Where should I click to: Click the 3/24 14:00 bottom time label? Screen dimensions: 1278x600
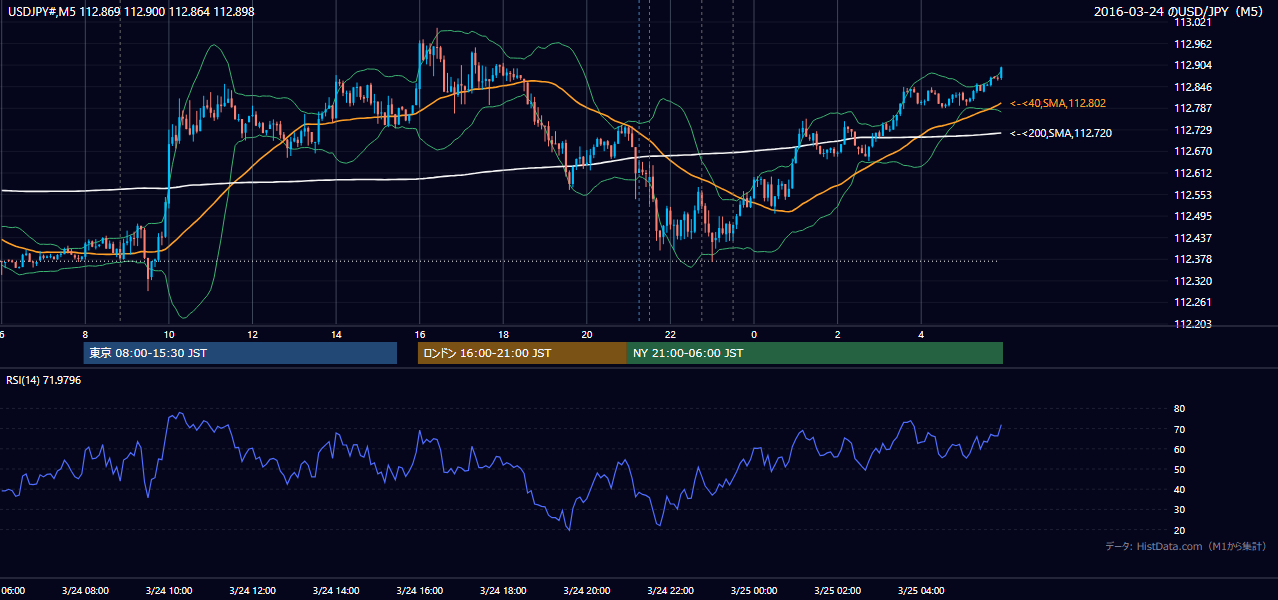(336, 591)
